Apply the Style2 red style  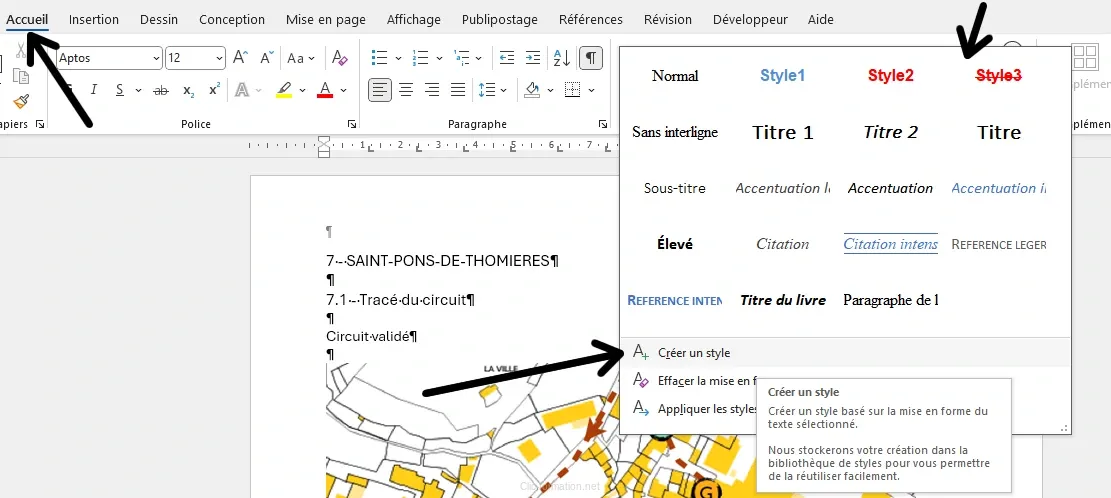click(891, 76)
